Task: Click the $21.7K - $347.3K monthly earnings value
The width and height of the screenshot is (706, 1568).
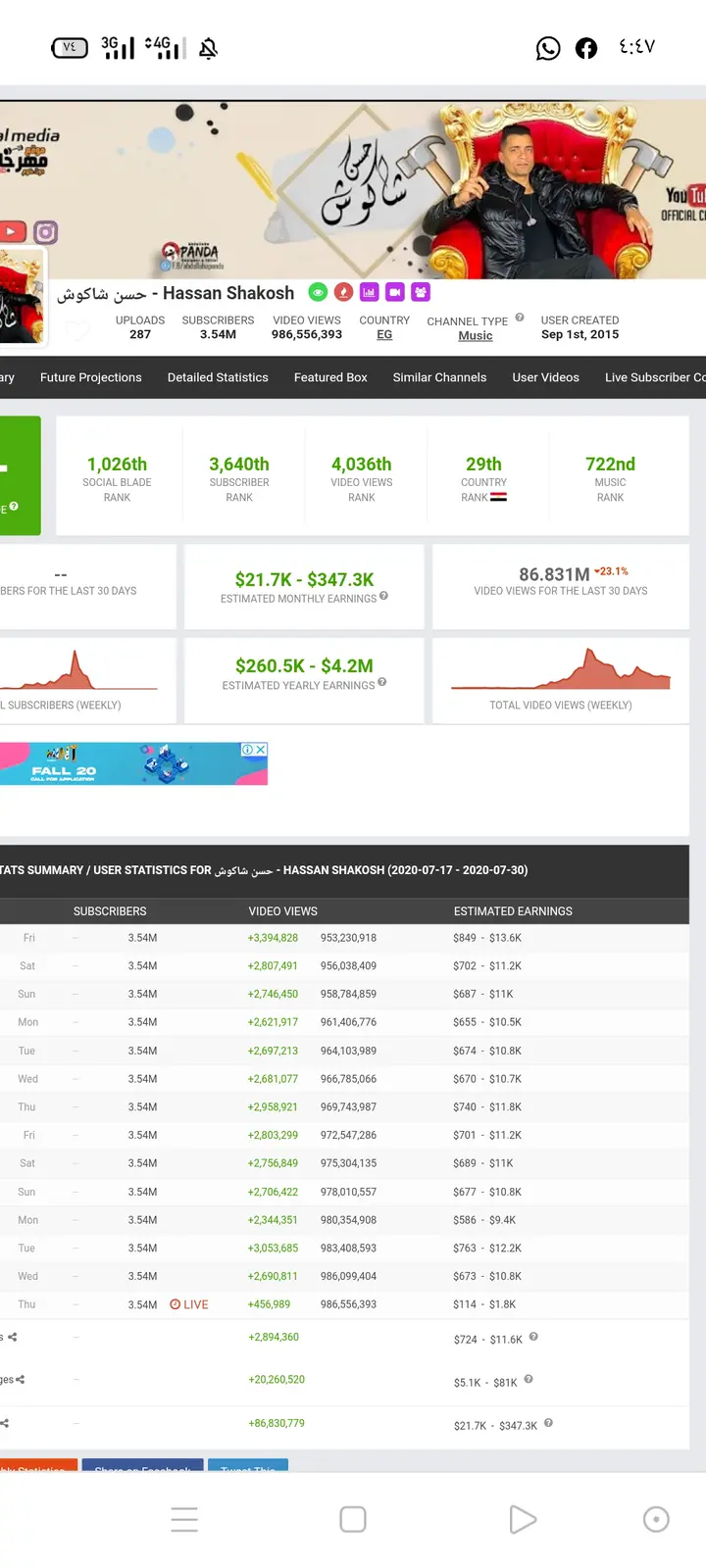Action: click(x=304, y=579)
